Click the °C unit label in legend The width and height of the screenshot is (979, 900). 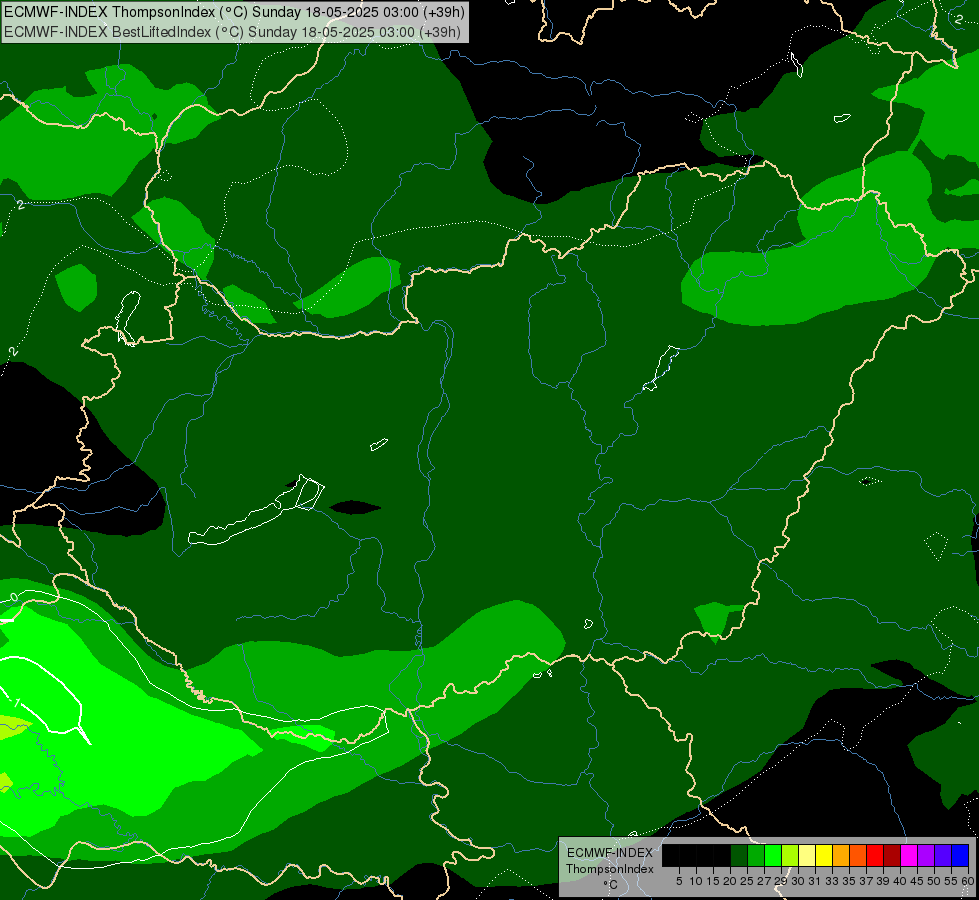(x=610, y=885)
